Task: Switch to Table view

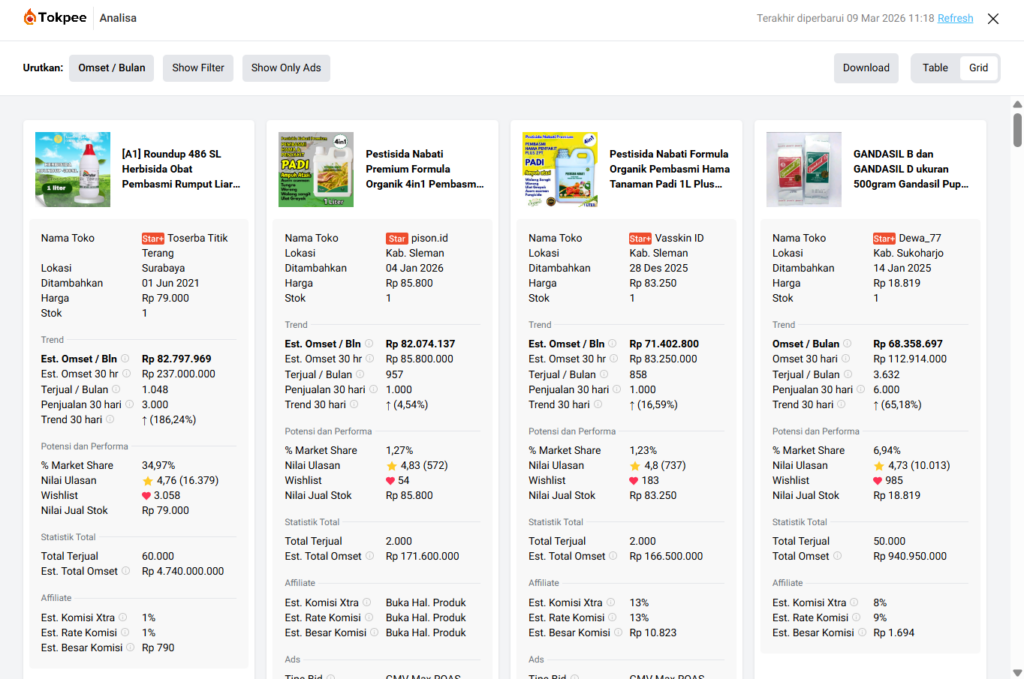Action: coord(935,68)
